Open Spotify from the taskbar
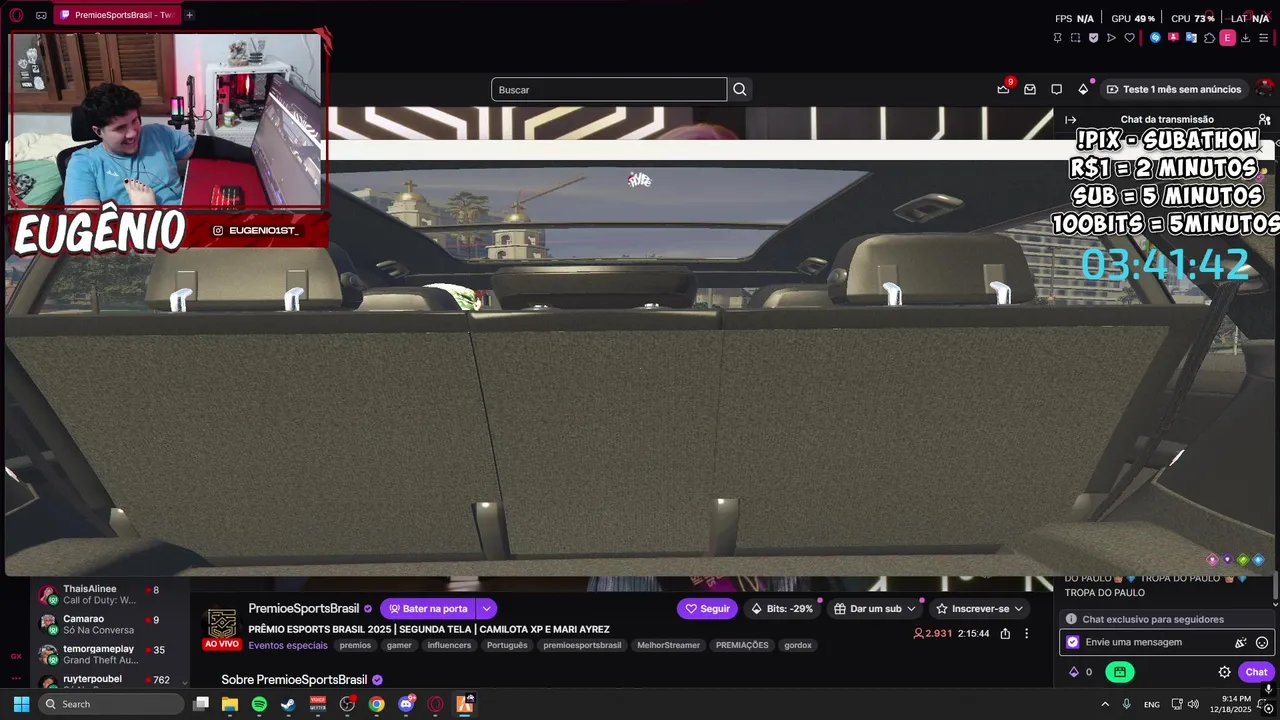This screenshot has width=1280, height=720. click(x=259, y=704)
